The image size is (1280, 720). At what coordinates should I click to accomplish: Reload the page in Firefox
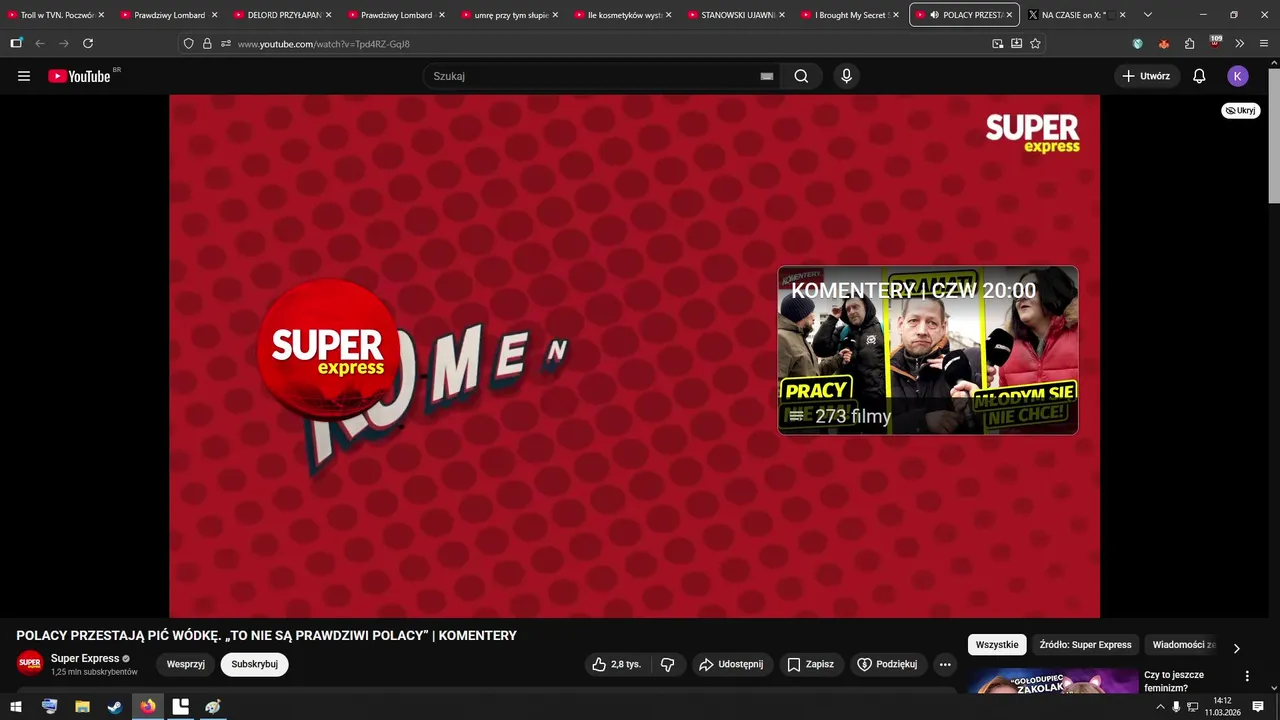88,43
